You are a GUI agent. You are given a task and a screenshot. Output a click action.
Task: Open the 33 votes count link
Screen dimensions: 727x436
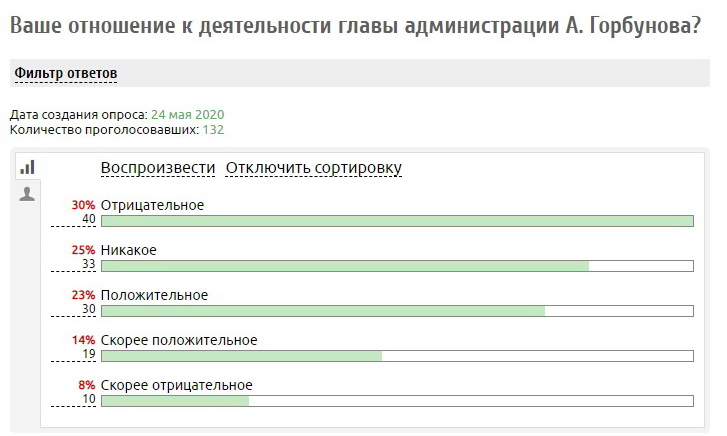tap(88, 265)
